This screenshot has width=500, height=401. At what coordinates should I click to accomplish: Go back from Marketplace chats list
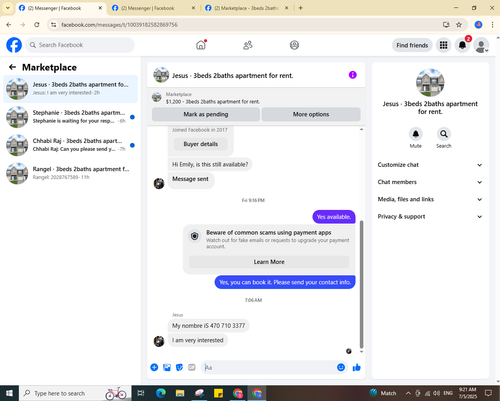pos(12,67)
